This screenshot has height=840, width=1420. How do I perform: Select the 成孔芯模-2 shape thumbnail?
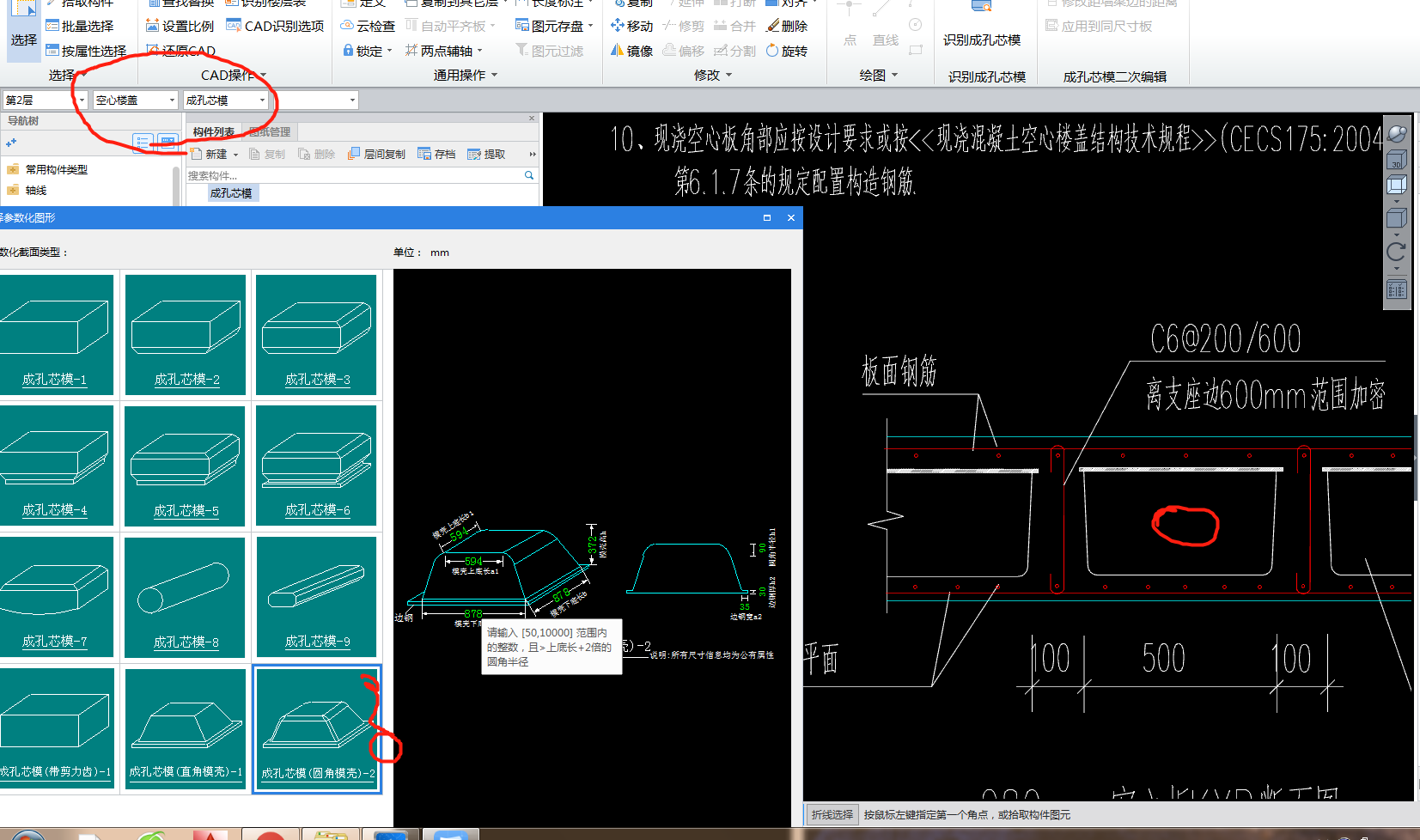coord(186,335)
